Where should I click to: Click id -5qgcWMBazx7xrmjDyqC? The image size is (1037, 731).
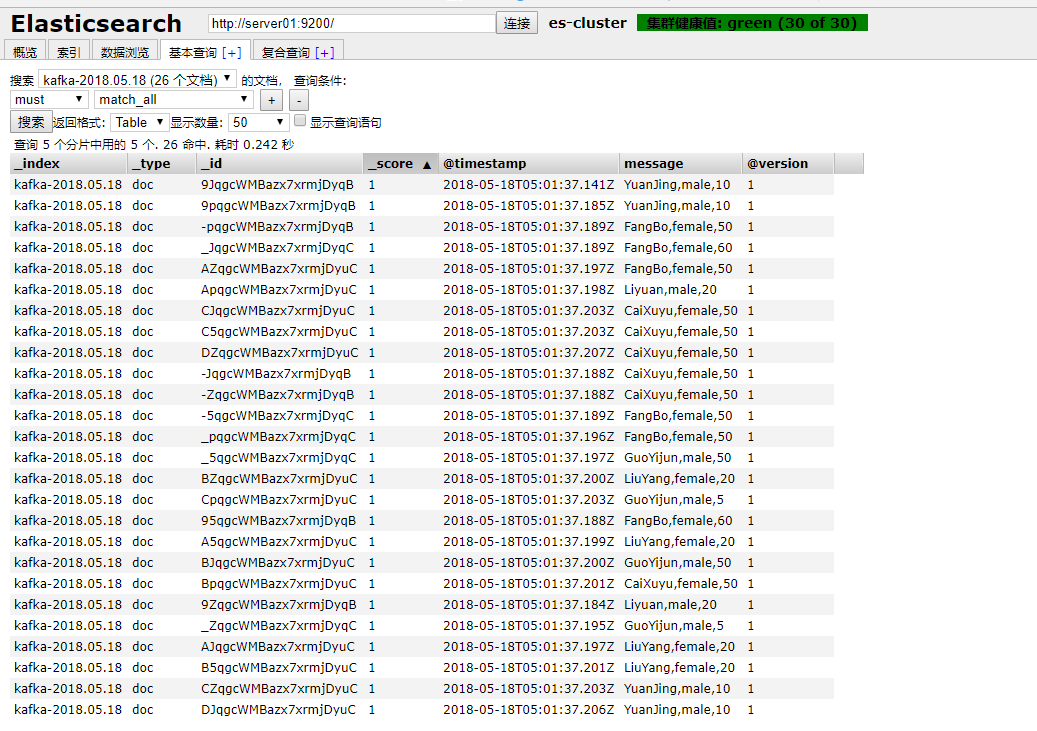tap(277, 416)
